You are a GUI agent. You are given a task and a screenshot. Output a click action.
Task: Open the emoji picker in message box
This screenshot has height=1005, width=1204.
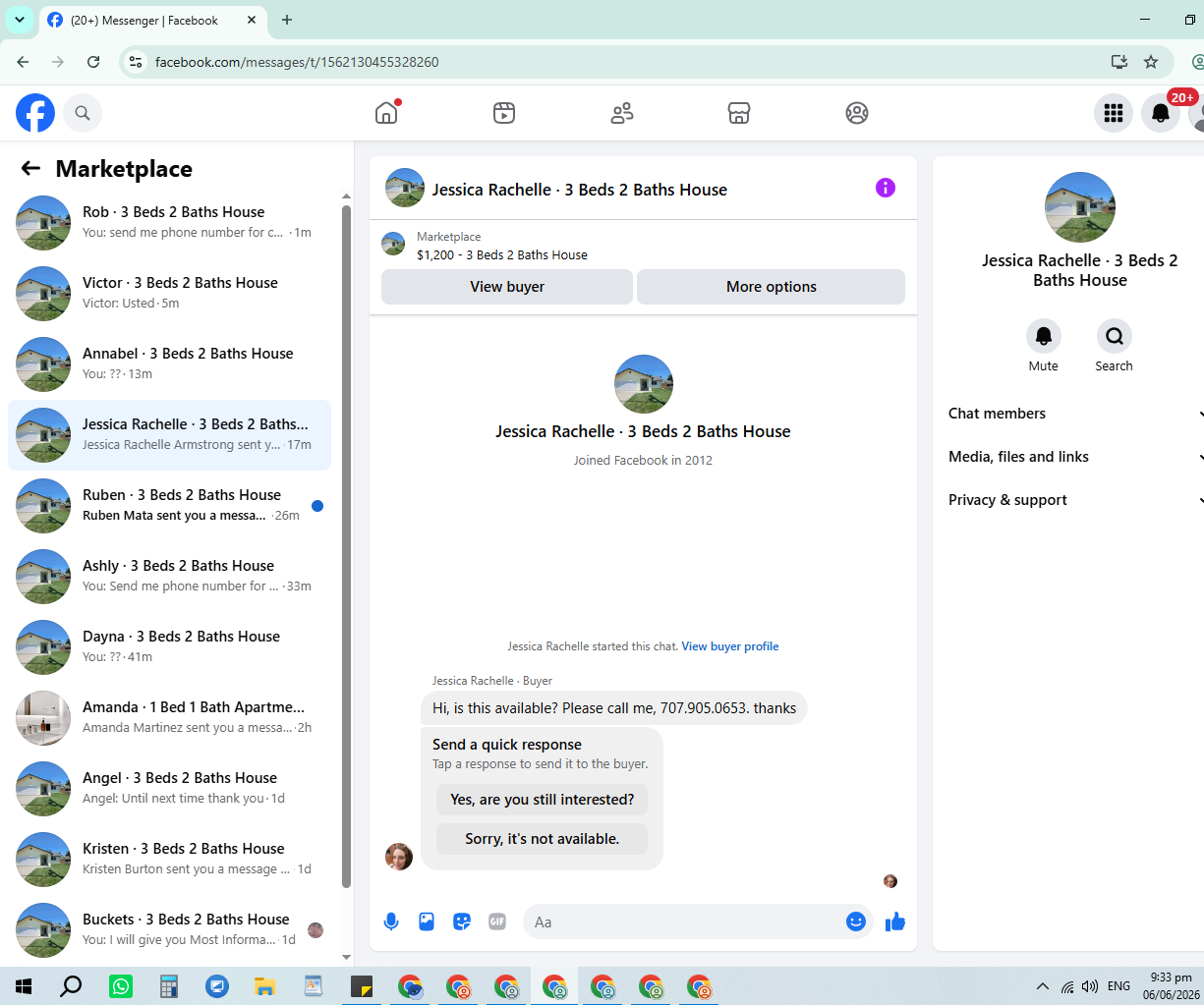click(x=856, y=921)
